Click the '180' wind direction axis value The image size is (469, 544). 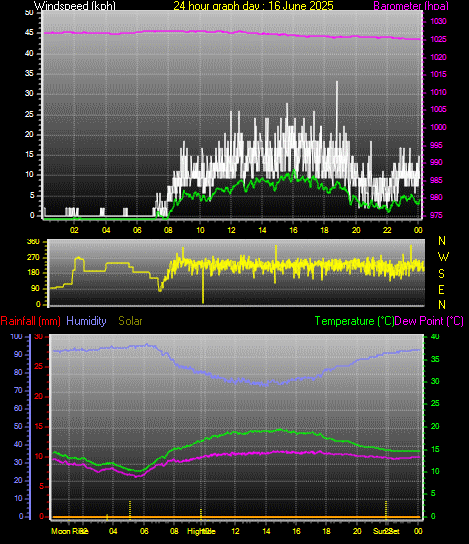click(x=33, y=273)
